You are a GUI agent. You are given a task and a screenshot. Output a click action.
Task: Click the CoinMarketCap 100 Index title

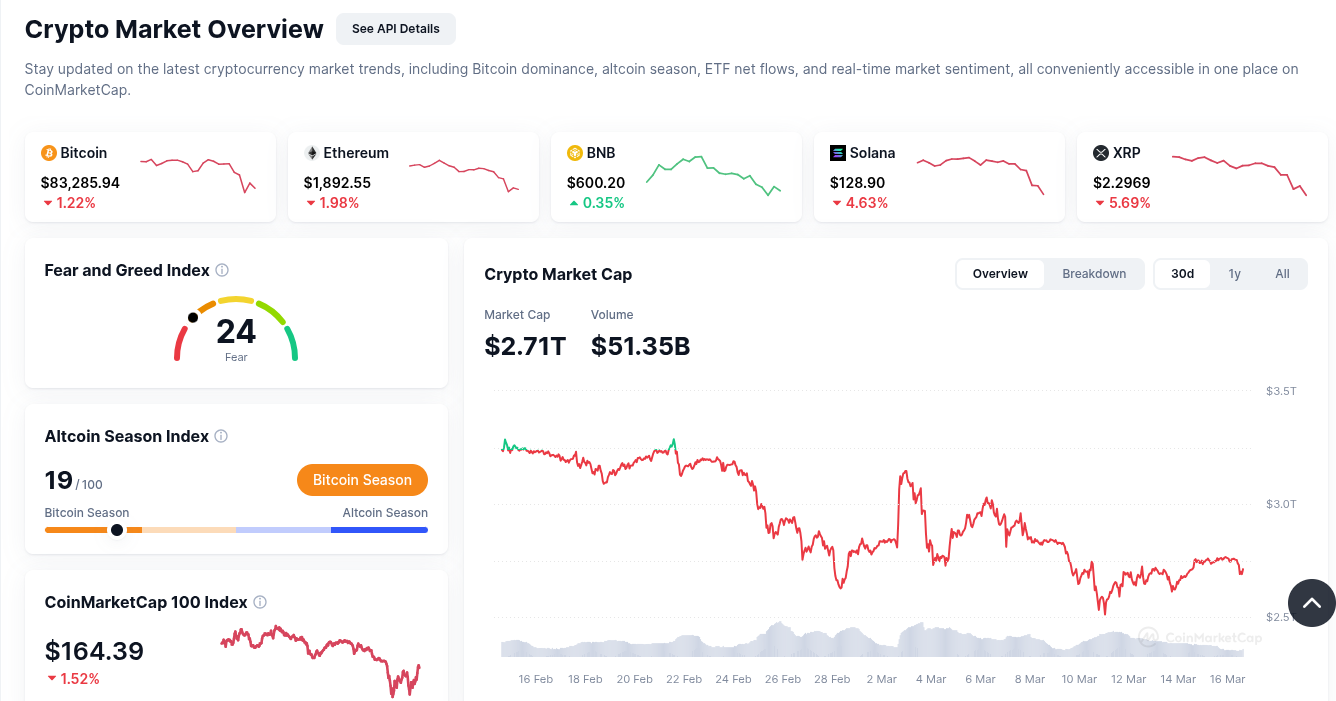(146, 602)
